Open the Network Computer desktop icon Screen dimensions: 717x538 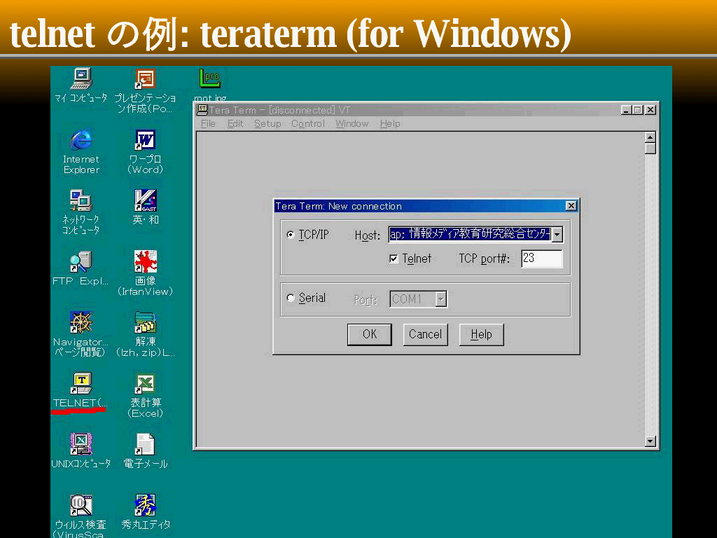[x=81, y=200]
